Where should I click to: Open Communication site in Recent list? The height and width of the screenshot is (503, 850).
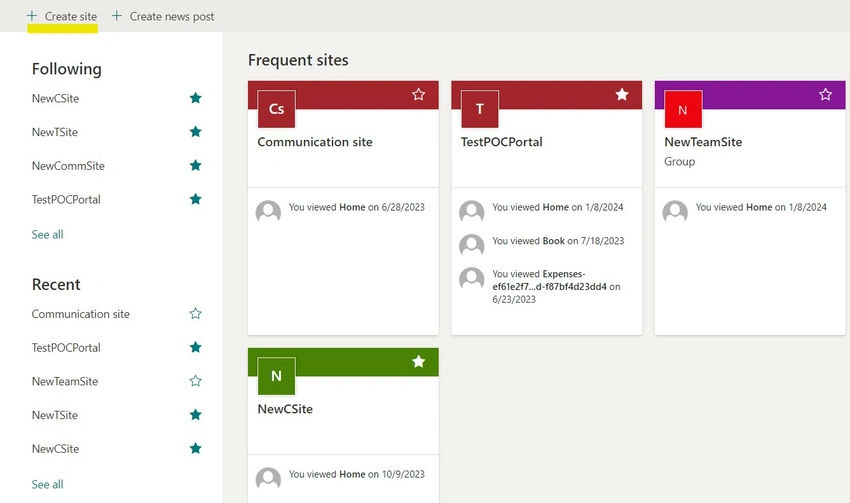point(80,314)
